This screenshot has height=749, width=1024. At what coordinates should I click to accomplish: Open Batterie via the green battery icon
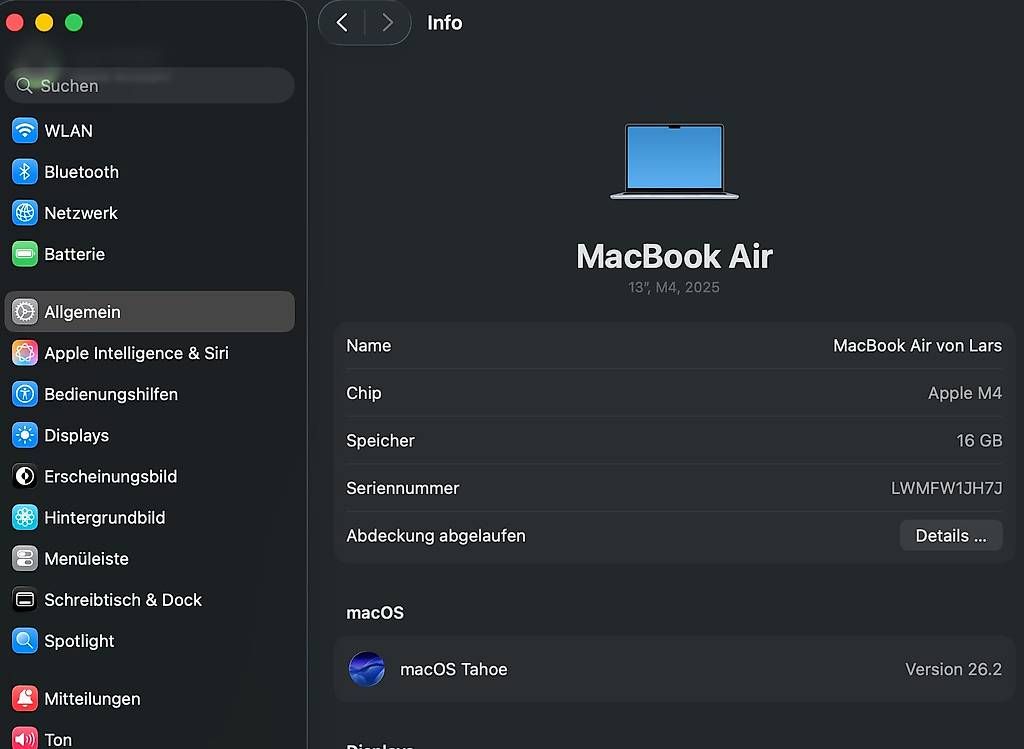point(25,254)
